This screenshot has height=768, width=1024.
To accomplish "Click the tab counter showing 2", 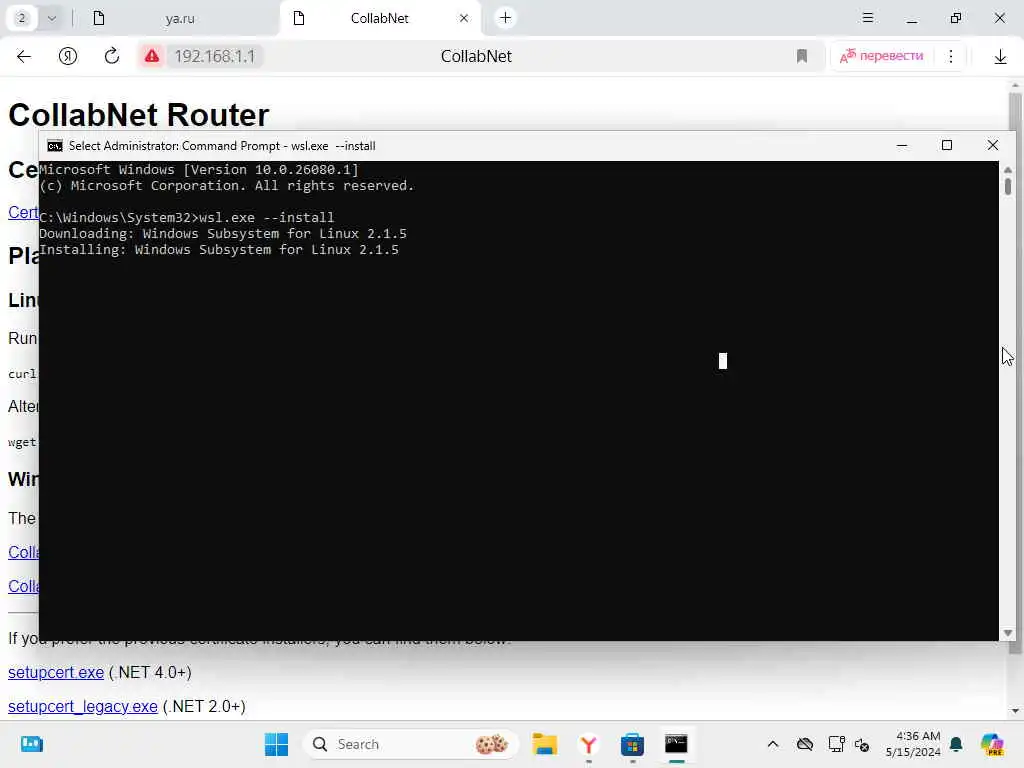I will click(22, 18).
